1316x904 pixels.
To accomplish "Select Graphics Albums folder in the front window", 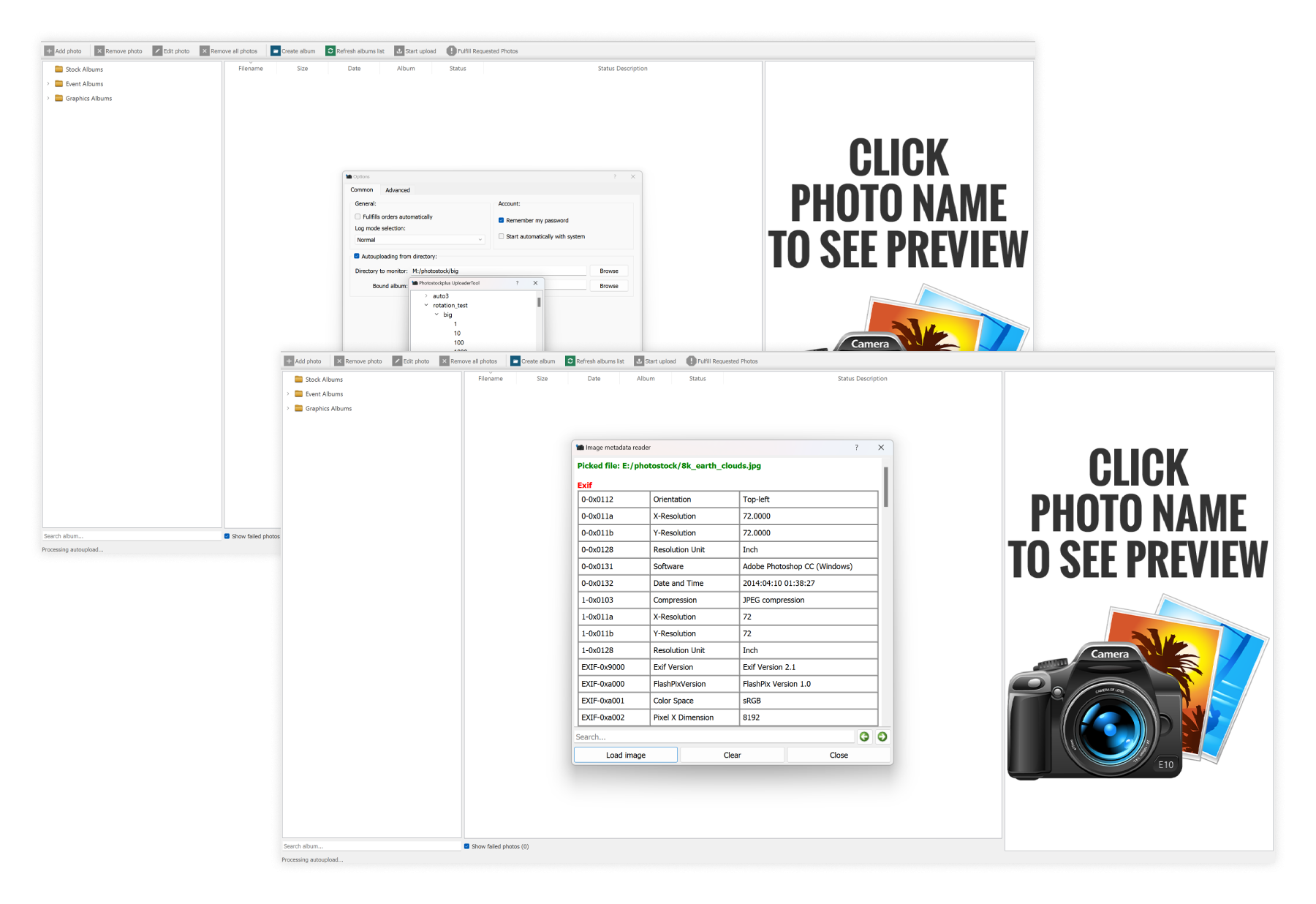I will [x=322, y=409].
